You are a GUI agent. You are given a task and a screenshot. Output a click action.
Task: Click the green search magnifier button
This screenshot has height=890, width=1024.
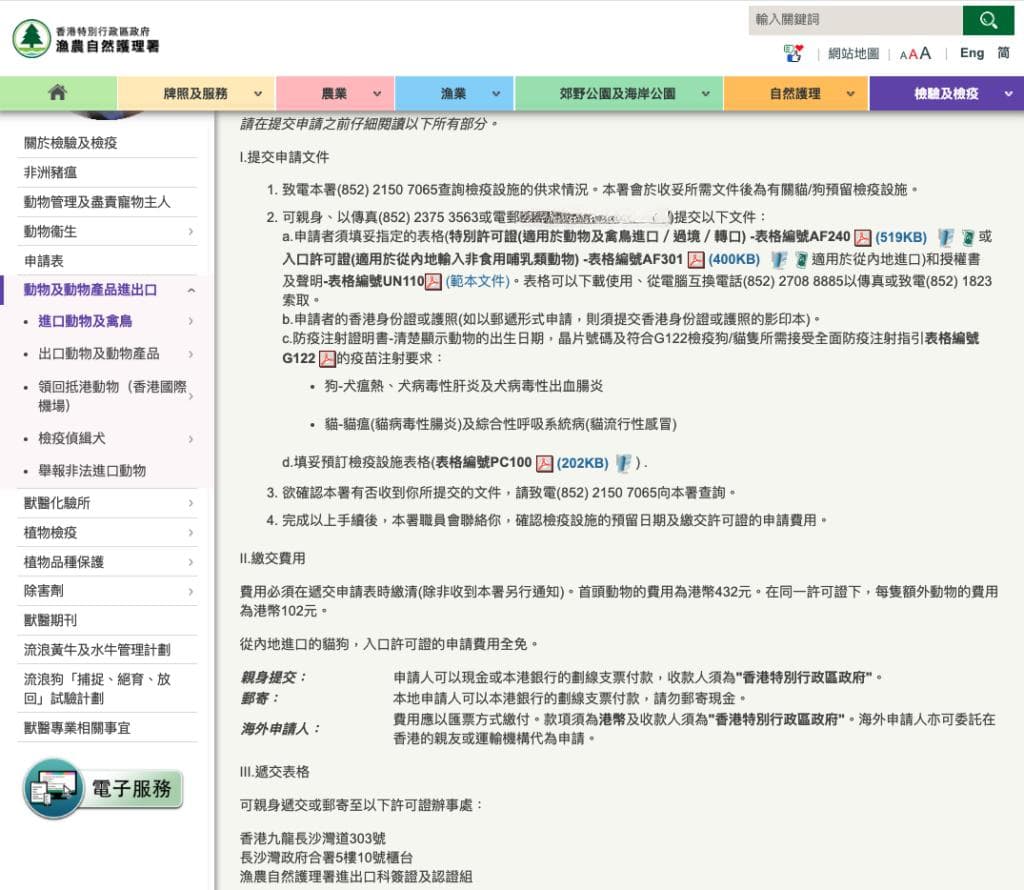(988, 20)
